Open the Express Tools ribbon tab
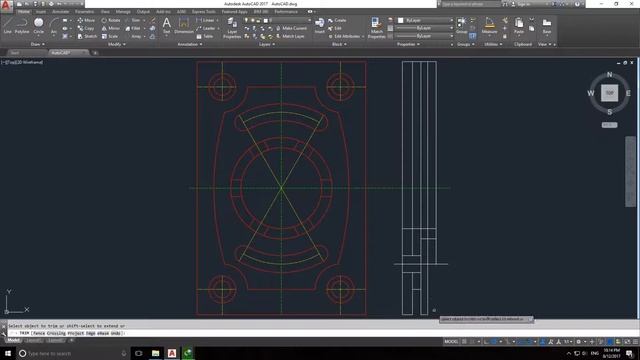This screenshot has width=640, height=360. [204, 12]
